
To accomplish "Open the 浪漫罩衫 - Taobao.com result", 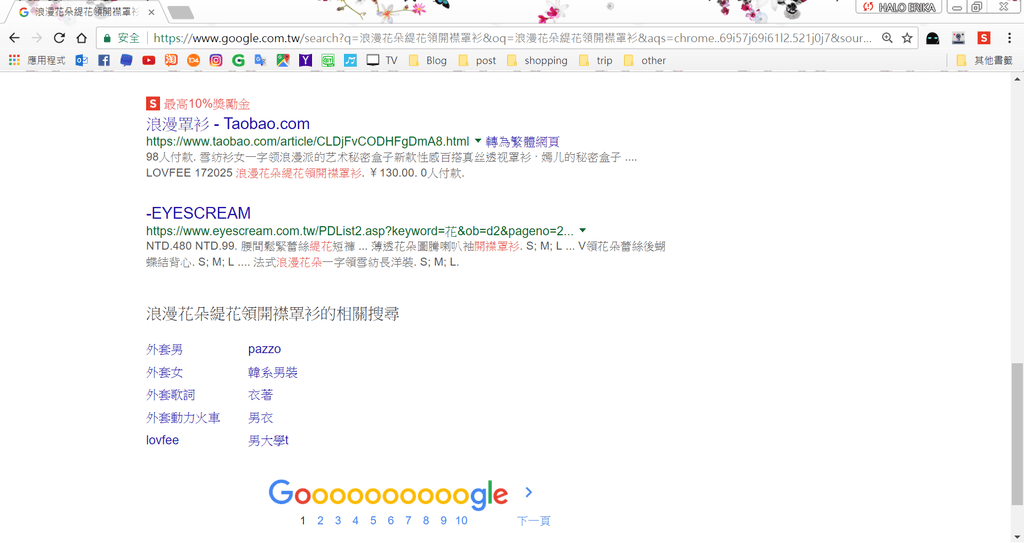I will (228, 123).
